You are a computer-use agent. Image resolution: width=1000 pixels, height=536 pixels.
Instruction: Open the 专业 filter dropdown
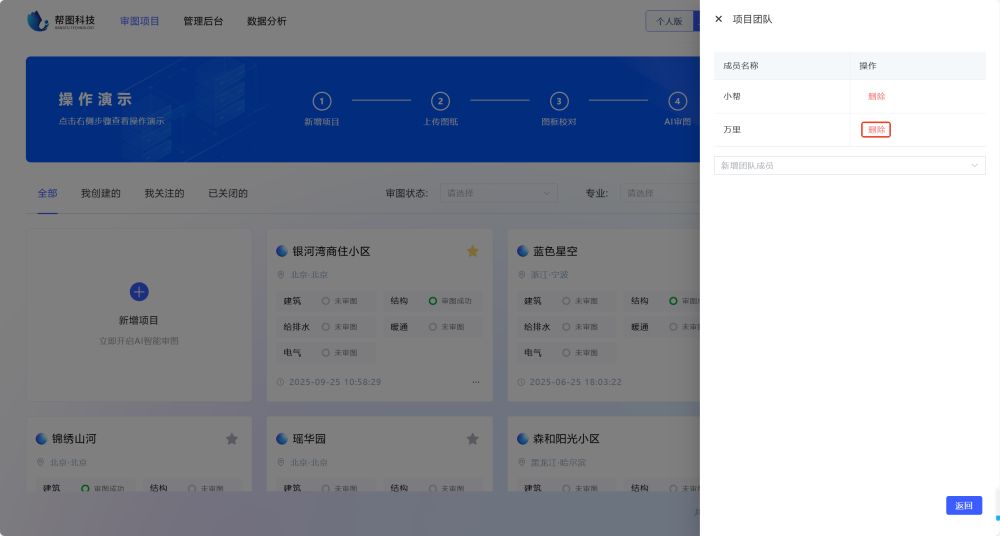pos(660,193)
